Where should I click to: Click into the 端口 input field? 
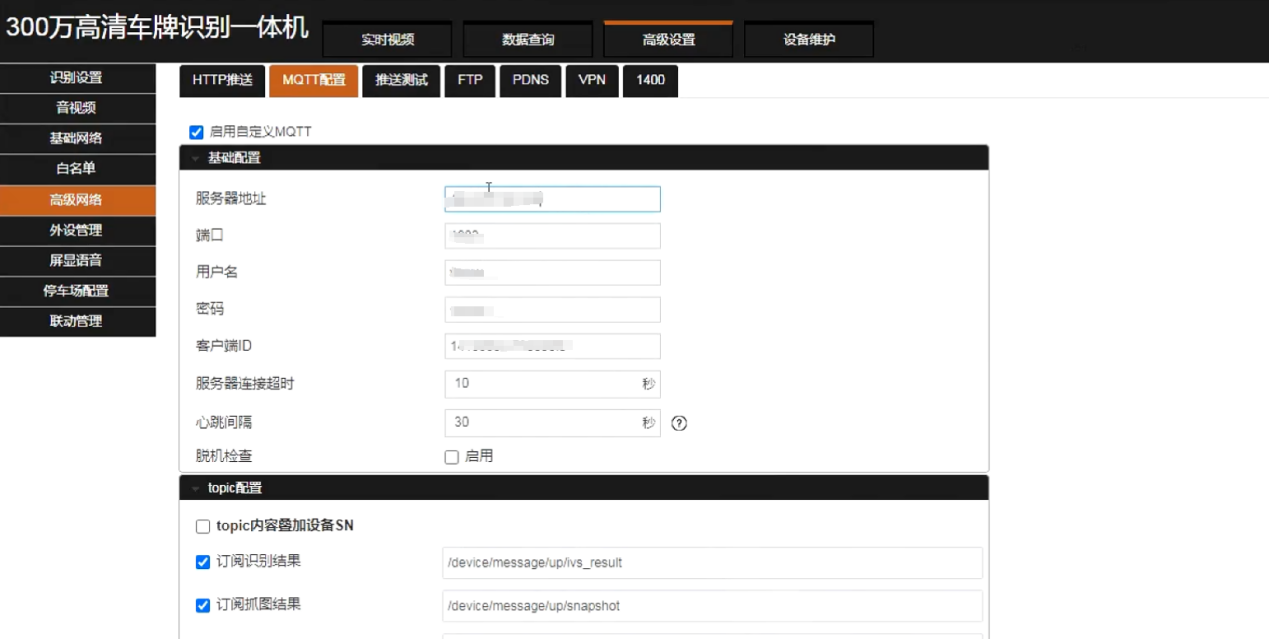coord(552,236)
